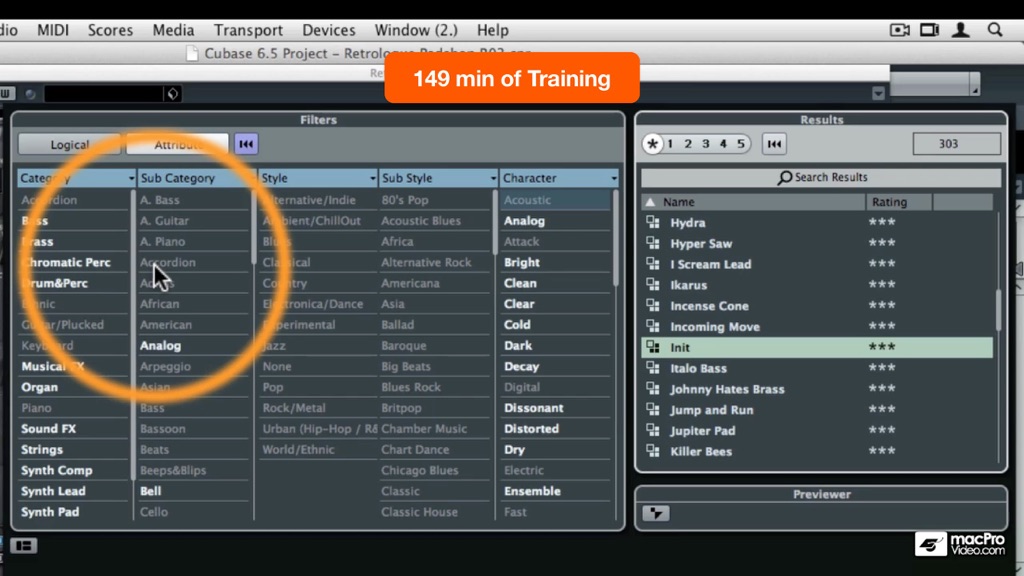Open the Sub Category column dropdown
Viewport: 1024px width, 576px height.
click(x=252, y=178)
